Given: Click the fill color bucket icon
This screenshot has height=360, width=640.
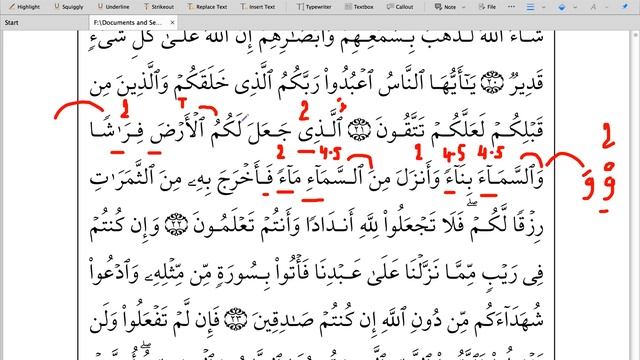Looking at the screenshot, I should [562, 7].
